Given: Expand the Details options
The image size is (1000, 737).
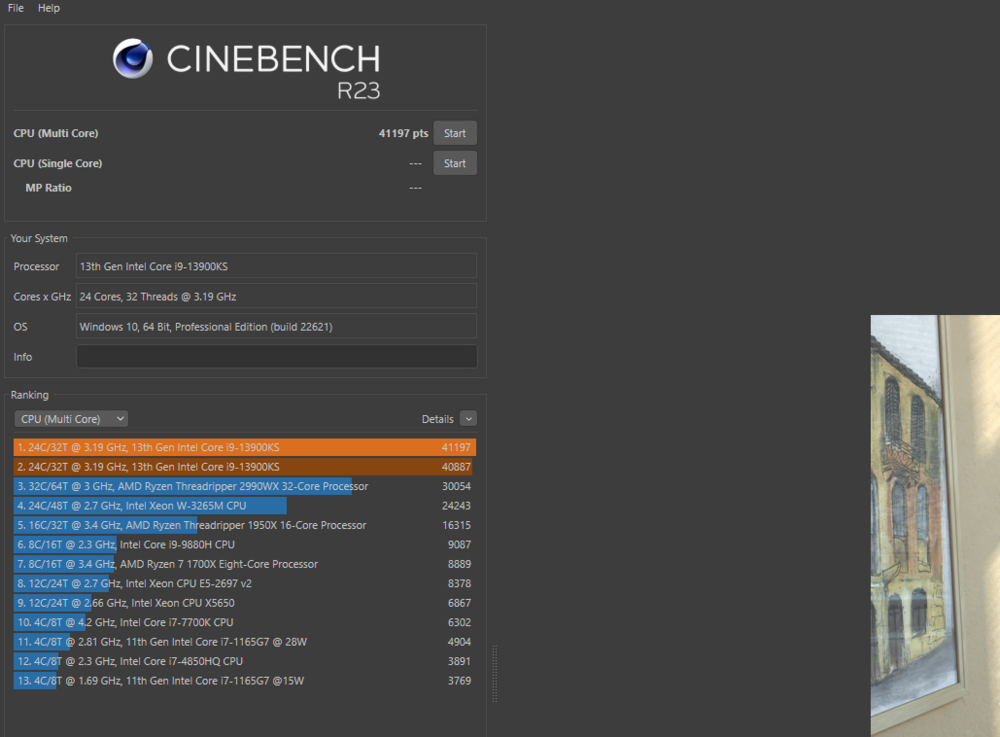Looking at the screenshot, I should pyautogui.click(x=440, y=419).
